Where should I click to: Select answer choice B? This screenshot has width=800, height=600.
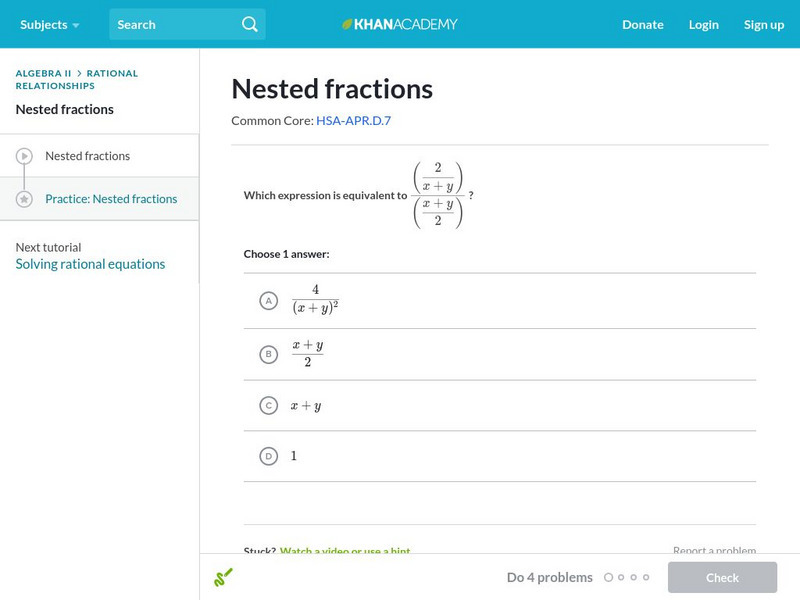coord(268,354)
